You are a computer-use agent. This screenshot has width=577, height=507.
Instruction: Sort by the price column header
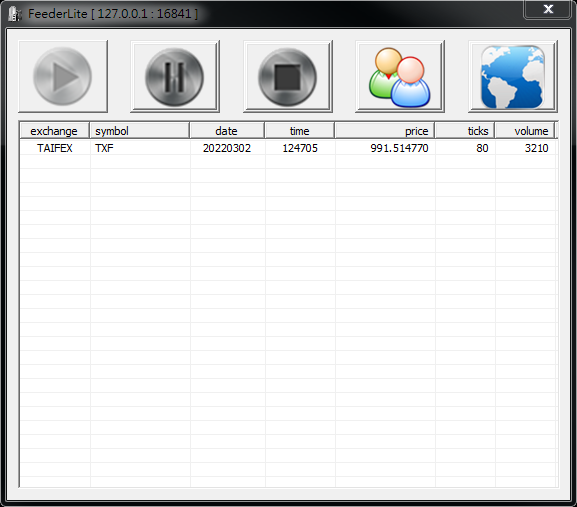coord(385,131)
